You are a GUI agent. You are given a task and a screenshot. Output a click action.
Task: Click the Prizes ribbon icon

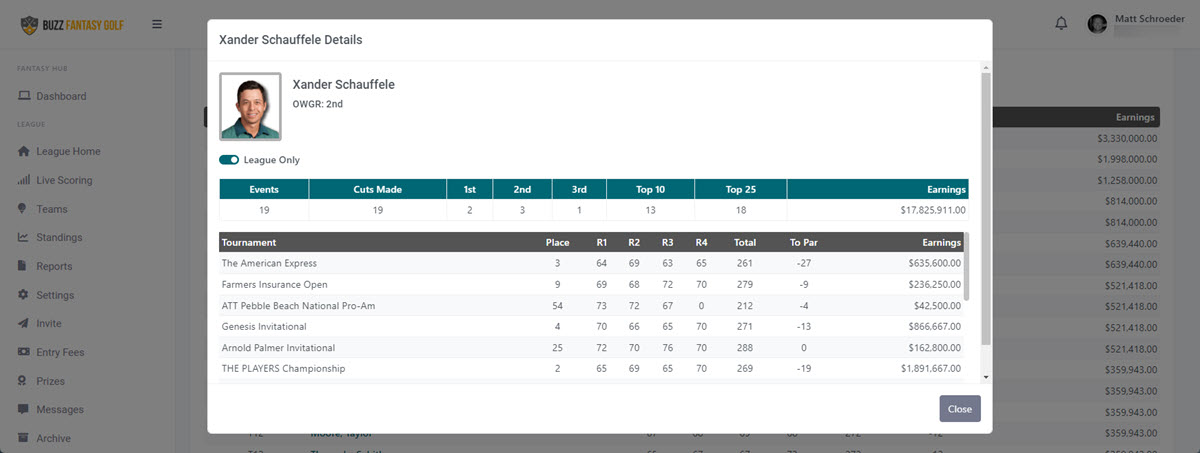(x=24, y=381)
